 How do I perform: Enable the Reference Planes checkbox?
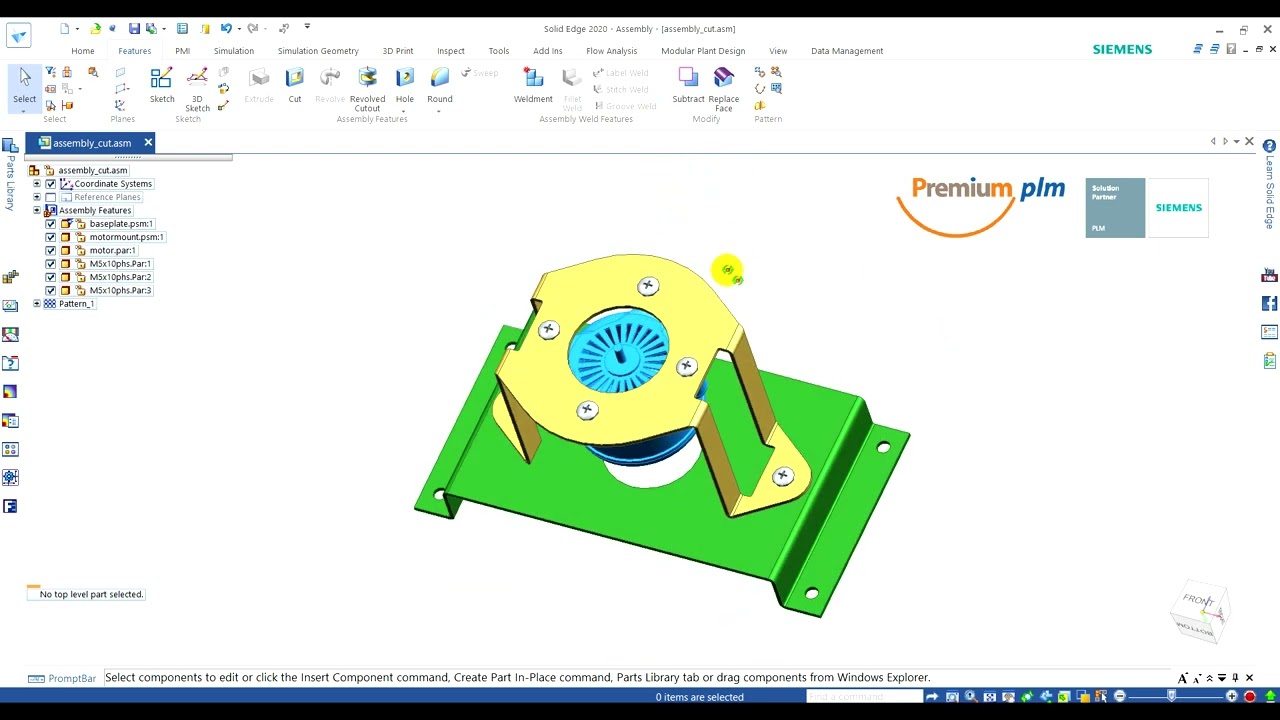51,197
